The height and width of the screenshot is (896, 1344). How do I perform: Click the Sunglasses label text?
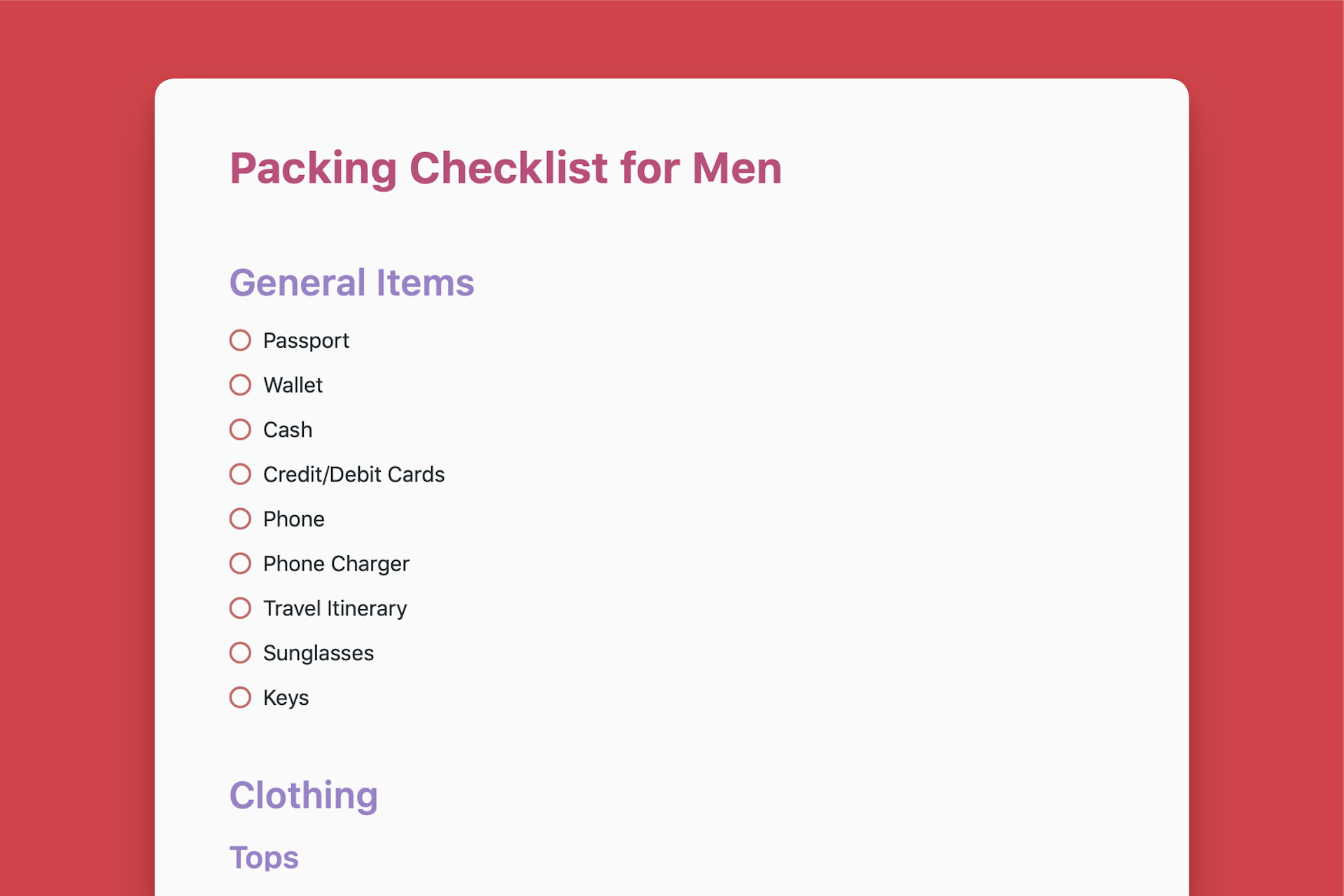318,653
